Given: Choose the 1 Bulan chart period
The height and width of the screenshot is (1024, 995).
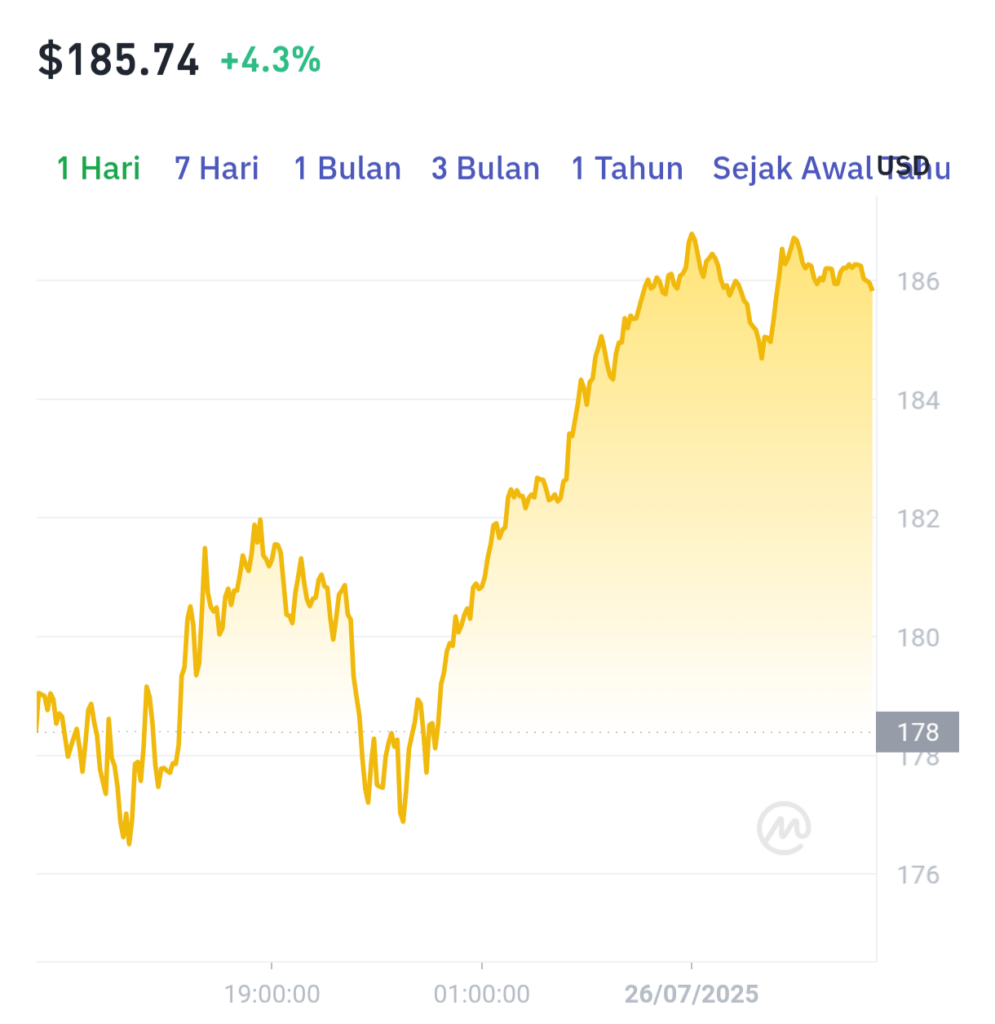Looking at the screenshot, I should click(x=347, y=168).
